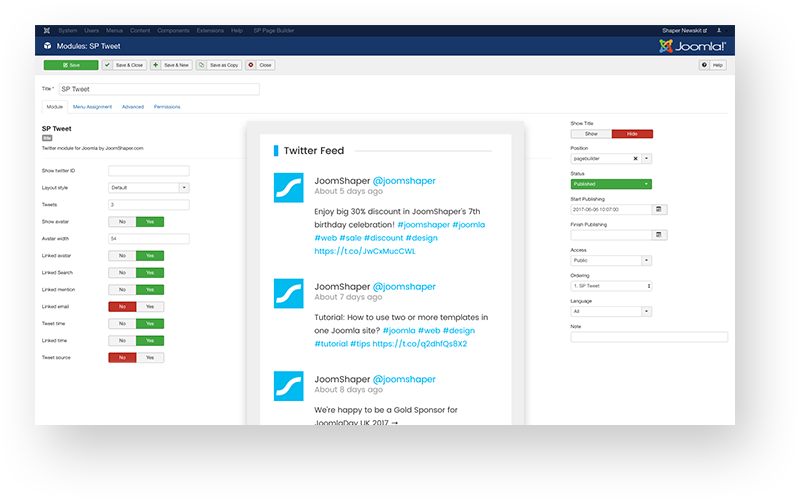Screen dimensions: 798x498
Task: Open the Layout style dropdown
Action: 149,188
